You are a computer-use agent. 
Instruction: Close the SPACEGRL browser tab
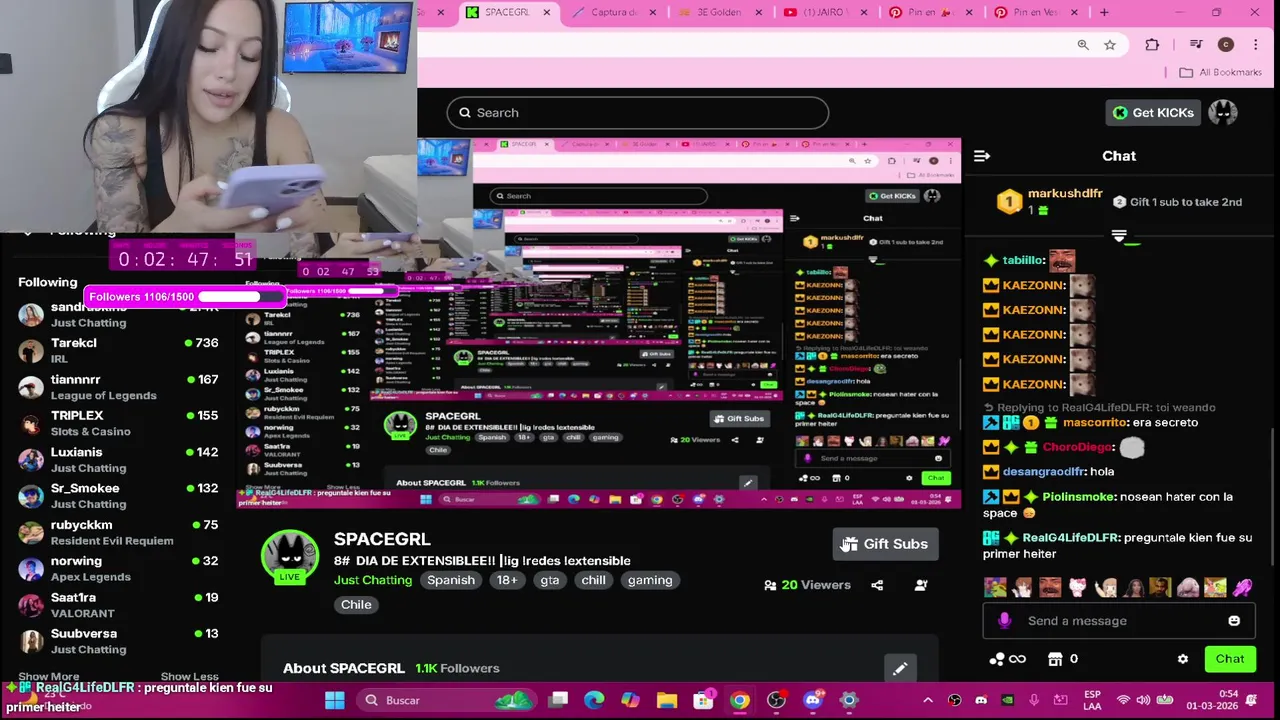point(547,12)
